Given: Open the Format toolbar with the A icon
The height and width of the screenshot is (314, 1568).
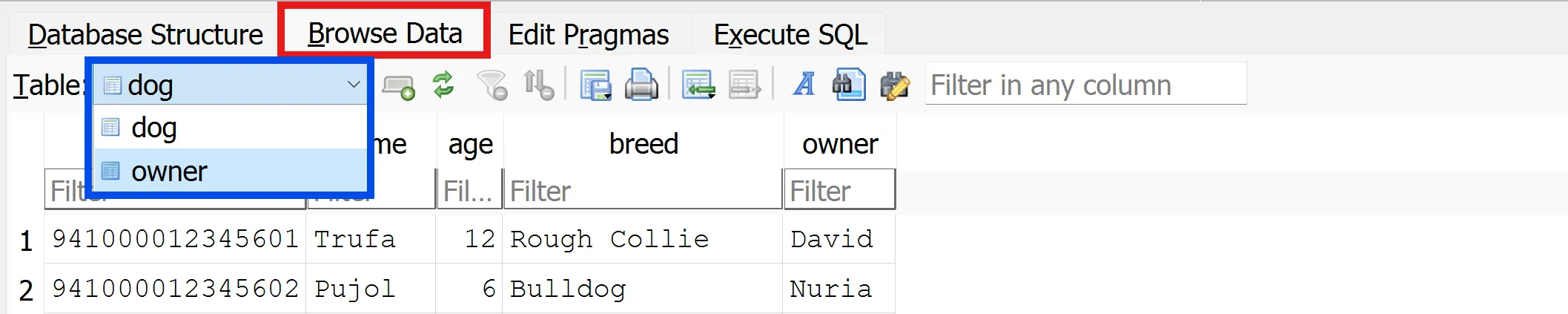Looking at the screenshot, I should (x=804, y=85).
